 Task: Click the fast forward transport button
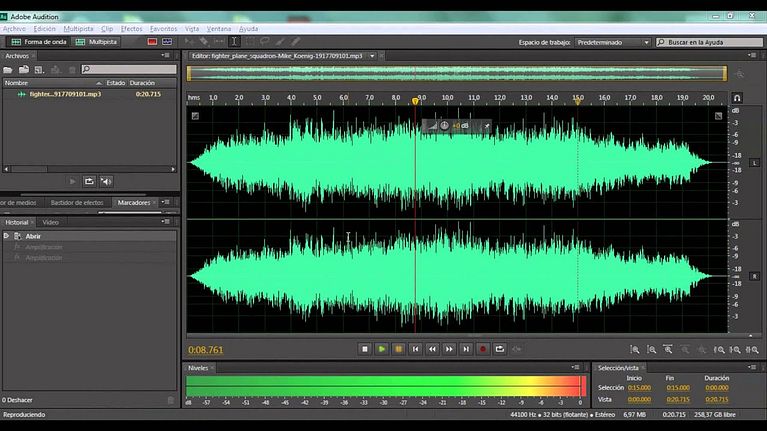point(449,349)
